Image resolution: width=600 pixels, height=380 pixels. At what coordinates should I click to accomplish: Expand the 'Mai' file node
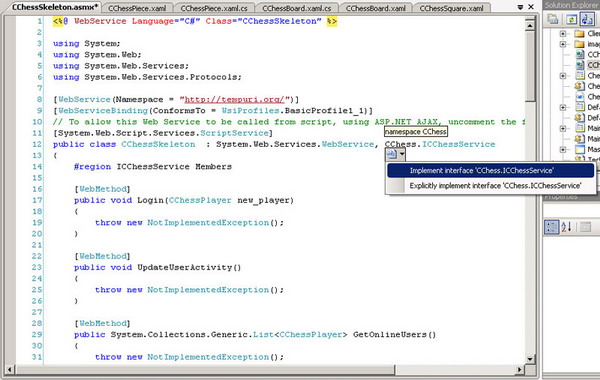[562, 128]
